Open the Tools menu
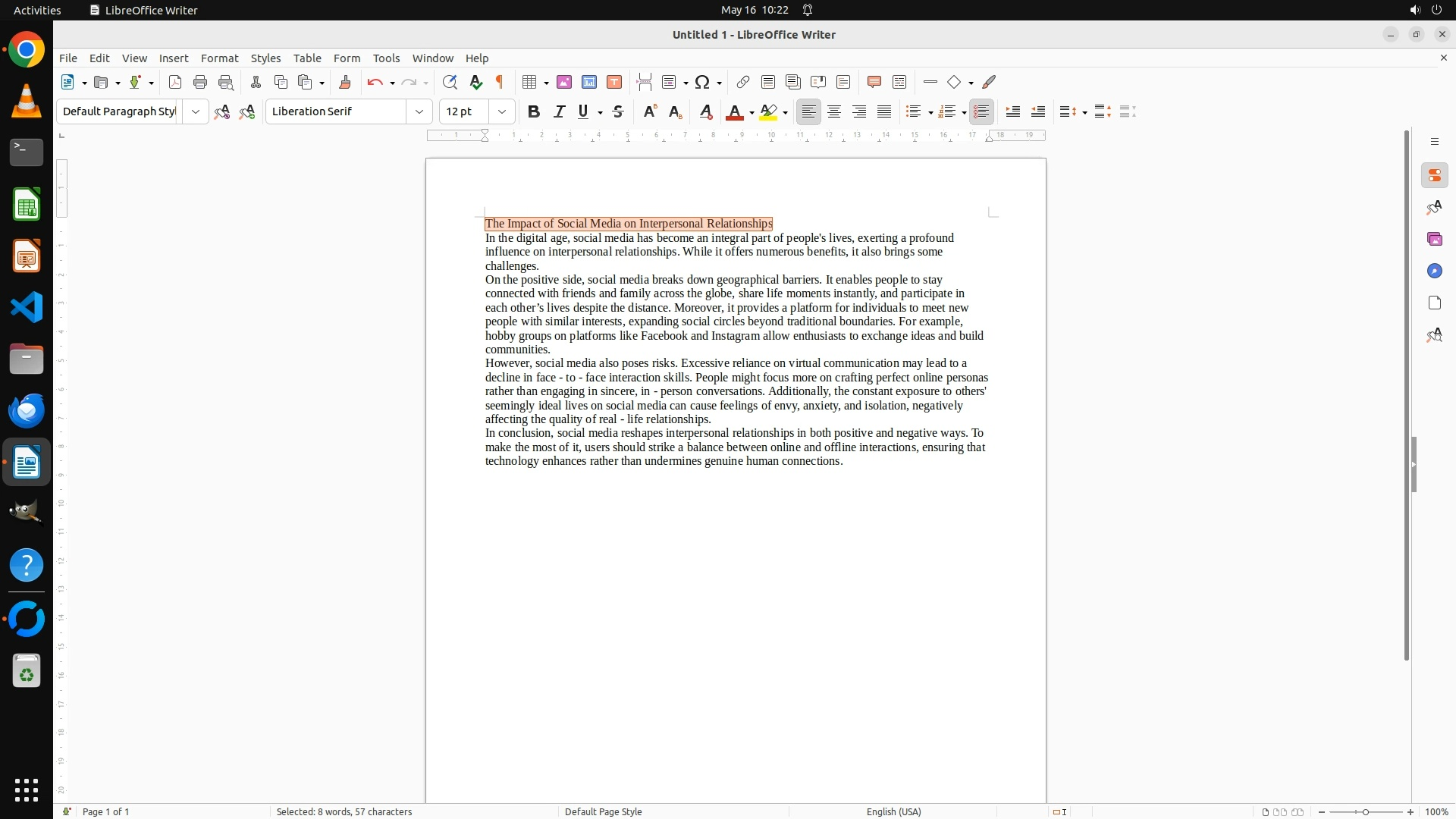Viewport: 1456px width, 819px height. point(386,58)
